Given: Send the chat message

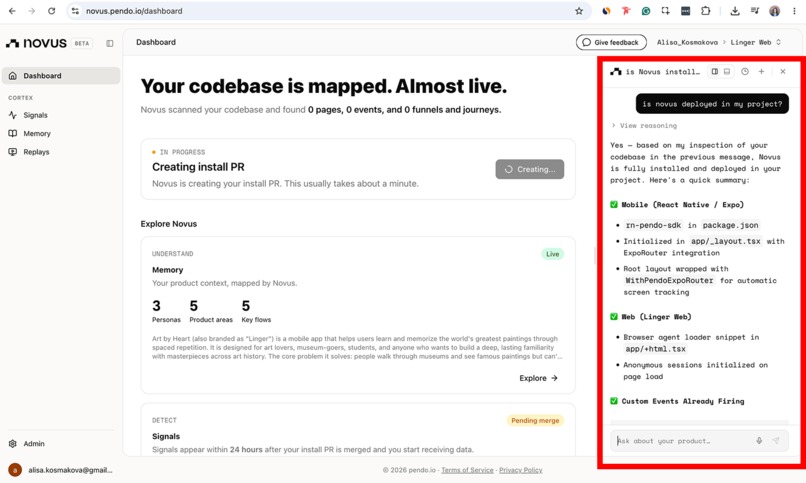Looking at the screenshot, I should click(x=776, y=440).
